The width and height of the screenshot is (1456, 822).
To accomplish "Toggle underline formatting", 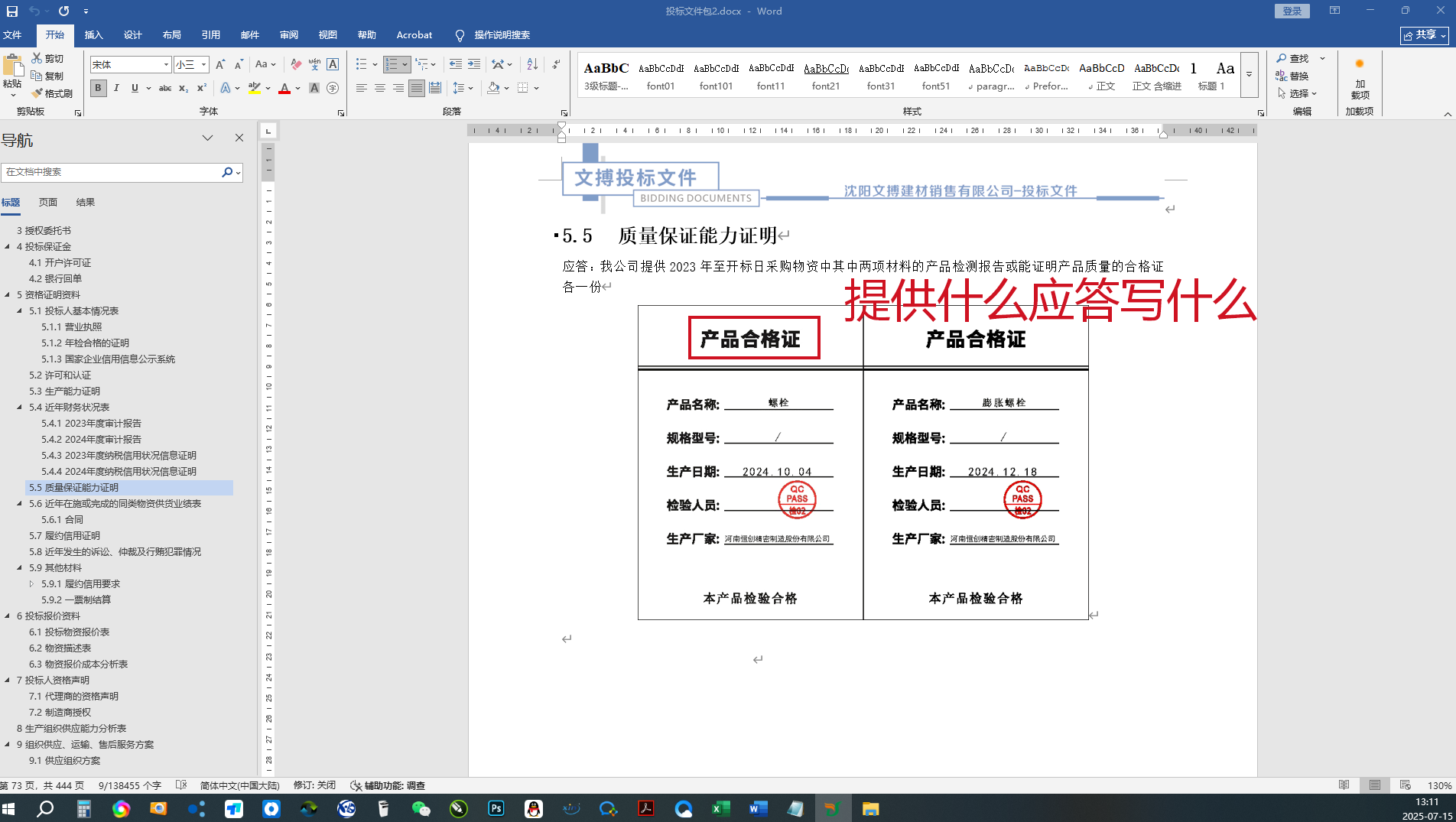I will 135,89.
